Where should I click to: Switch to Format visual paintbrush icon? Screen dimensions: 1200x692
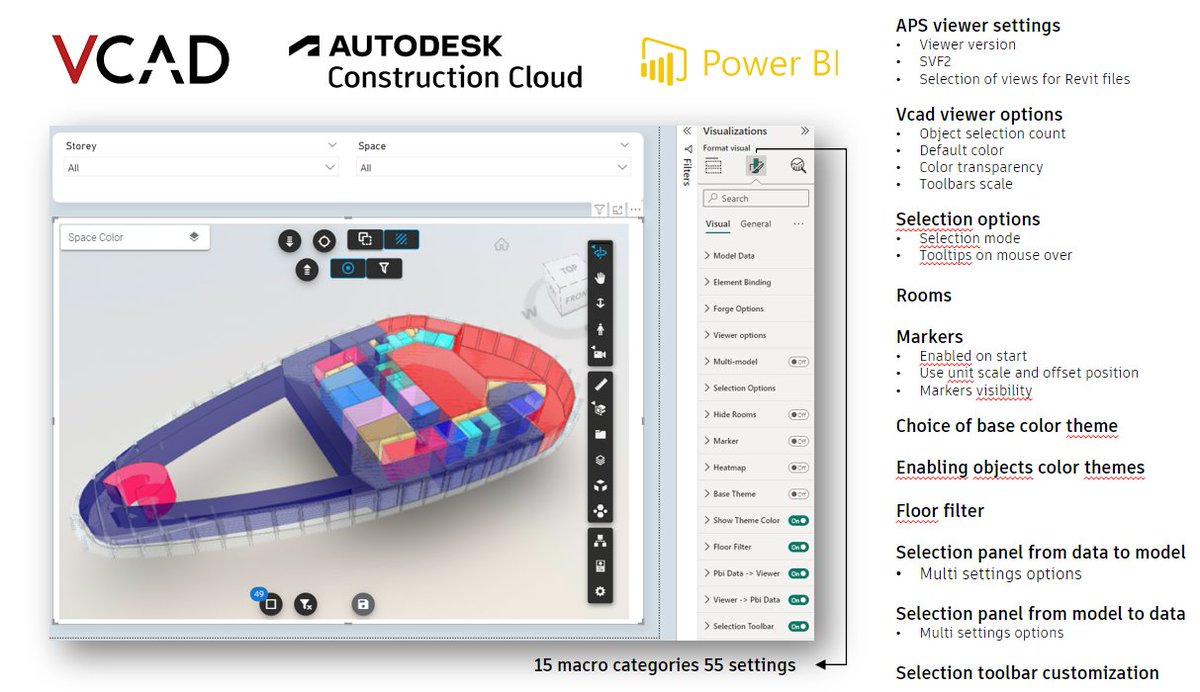(756, 165)
